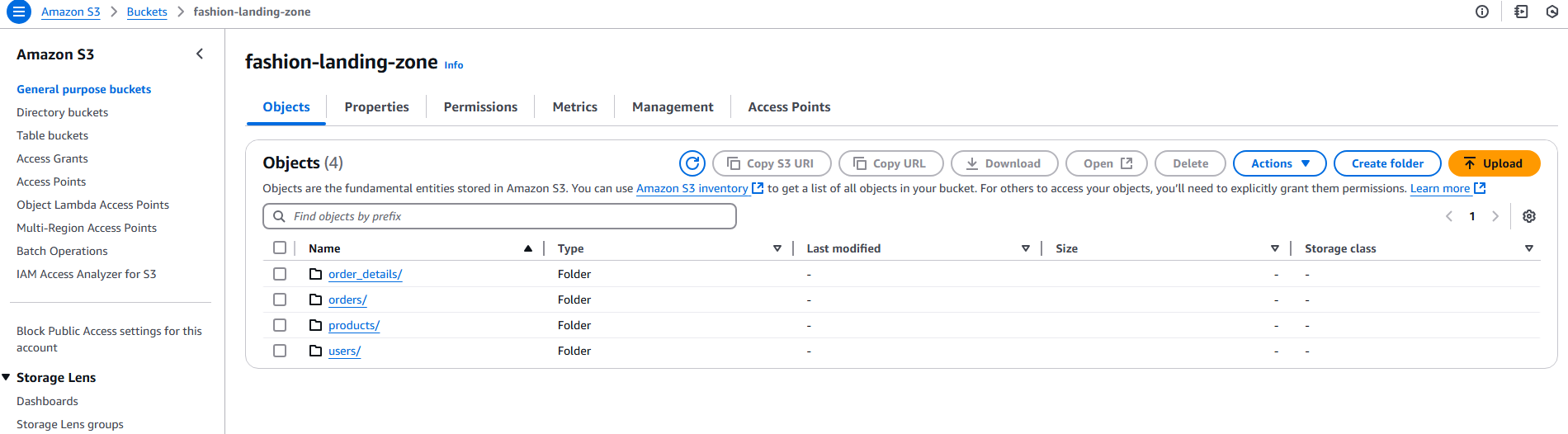
Task: Click Amazon S3 breadcrumb link
Action: tap(71, 12)
